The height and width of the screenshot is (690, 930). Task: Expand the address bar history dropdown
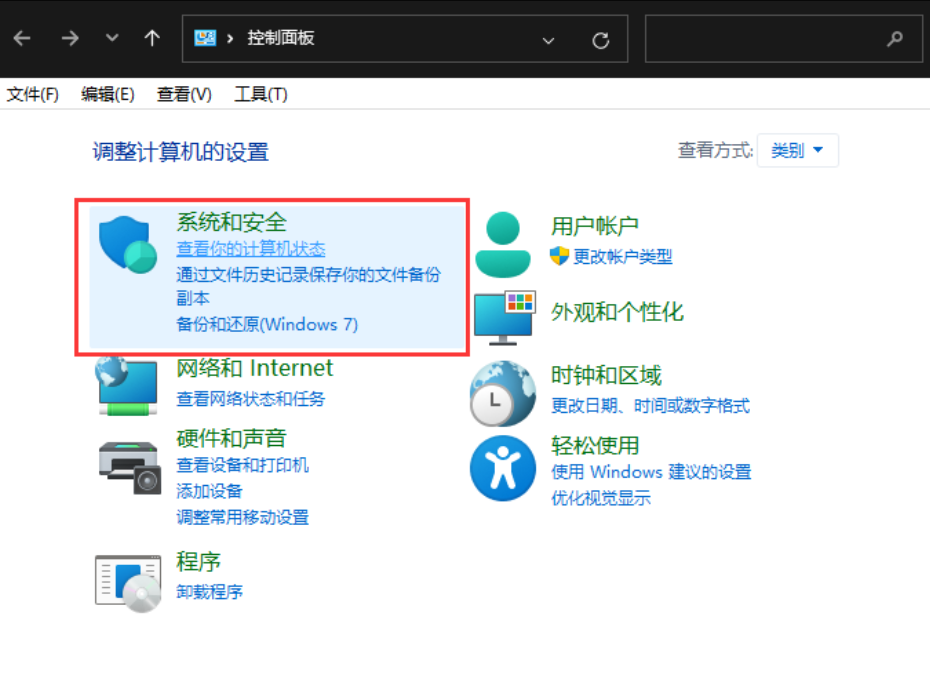tap(548, 39)
